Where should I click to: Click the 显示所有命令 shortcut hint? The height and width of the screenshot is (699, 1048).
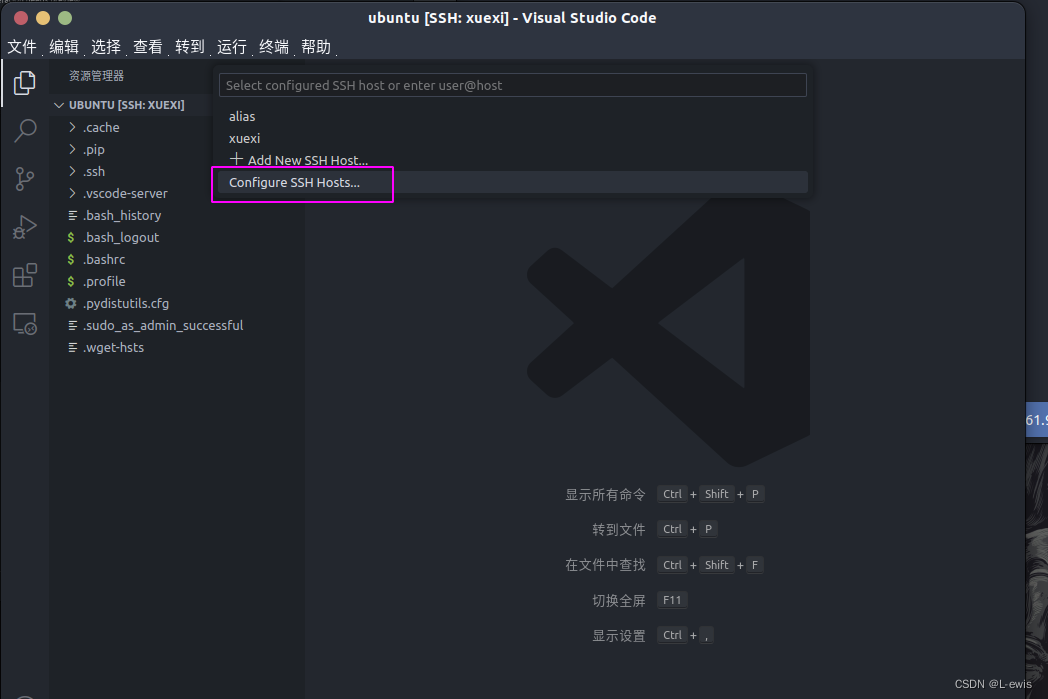606,495
